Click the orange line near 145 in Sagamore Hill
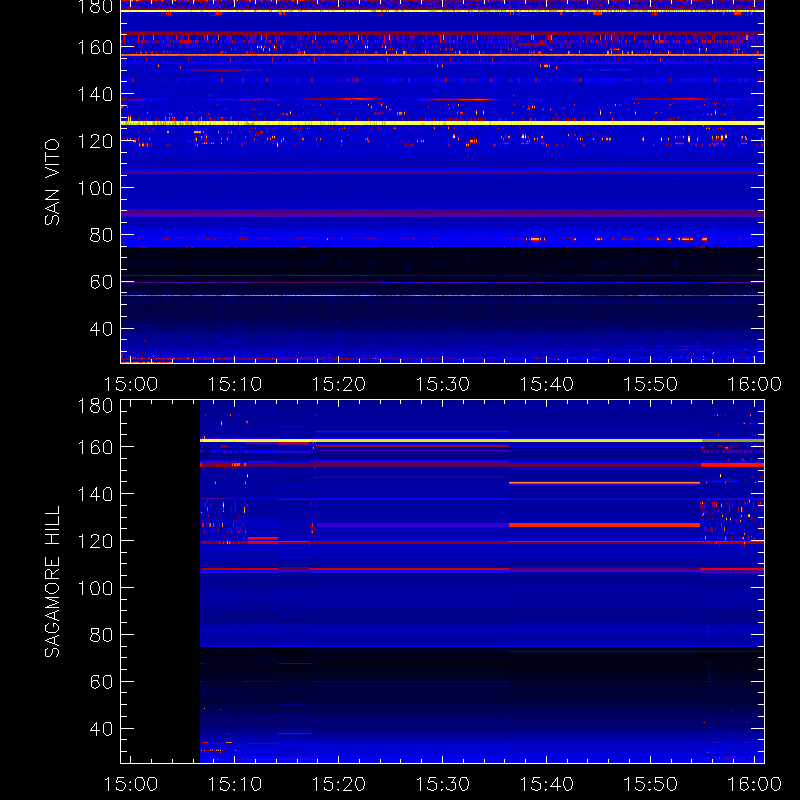800x800 pixels. tap(605, 483)
